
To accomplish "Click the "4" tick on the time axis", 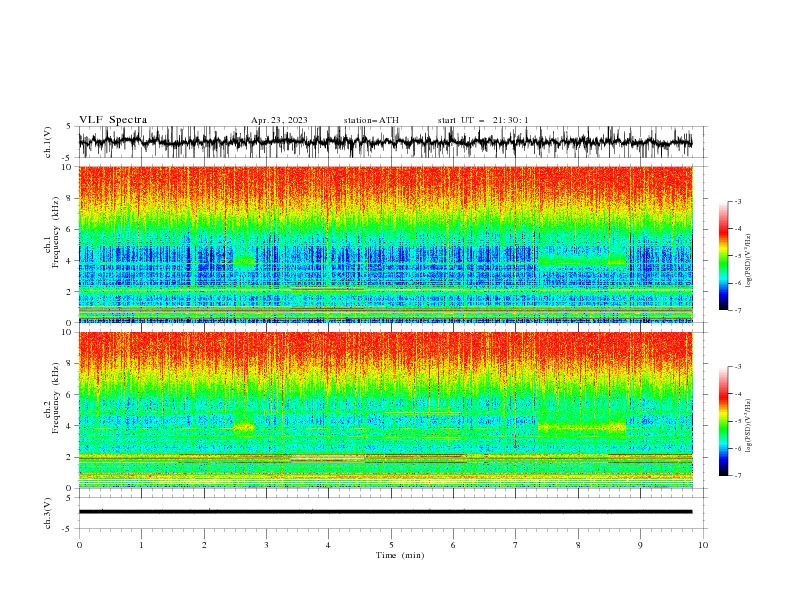I will pyautogui.click(x=328, y=545).
